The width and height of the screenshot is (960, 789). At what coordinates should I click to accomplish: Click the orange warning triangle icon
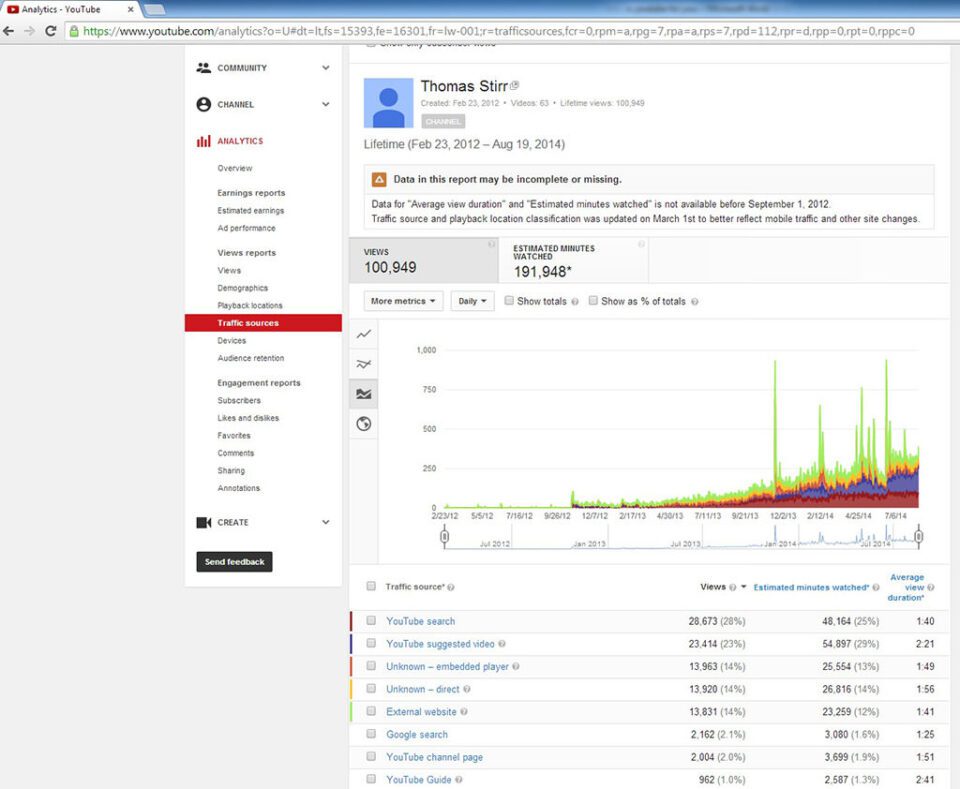tap(379, 179)
